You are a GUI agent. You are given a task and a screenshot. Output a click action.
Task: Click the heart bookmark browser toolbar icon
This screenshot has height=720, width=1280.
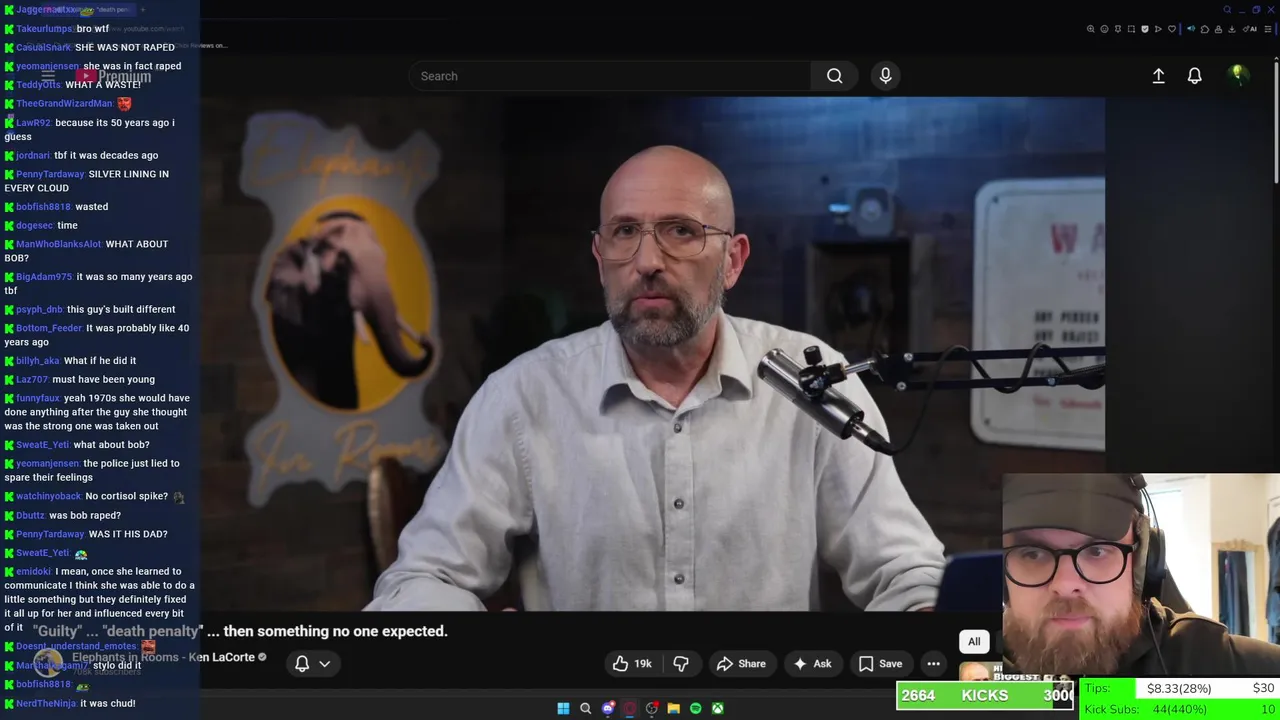point(1172,29)
